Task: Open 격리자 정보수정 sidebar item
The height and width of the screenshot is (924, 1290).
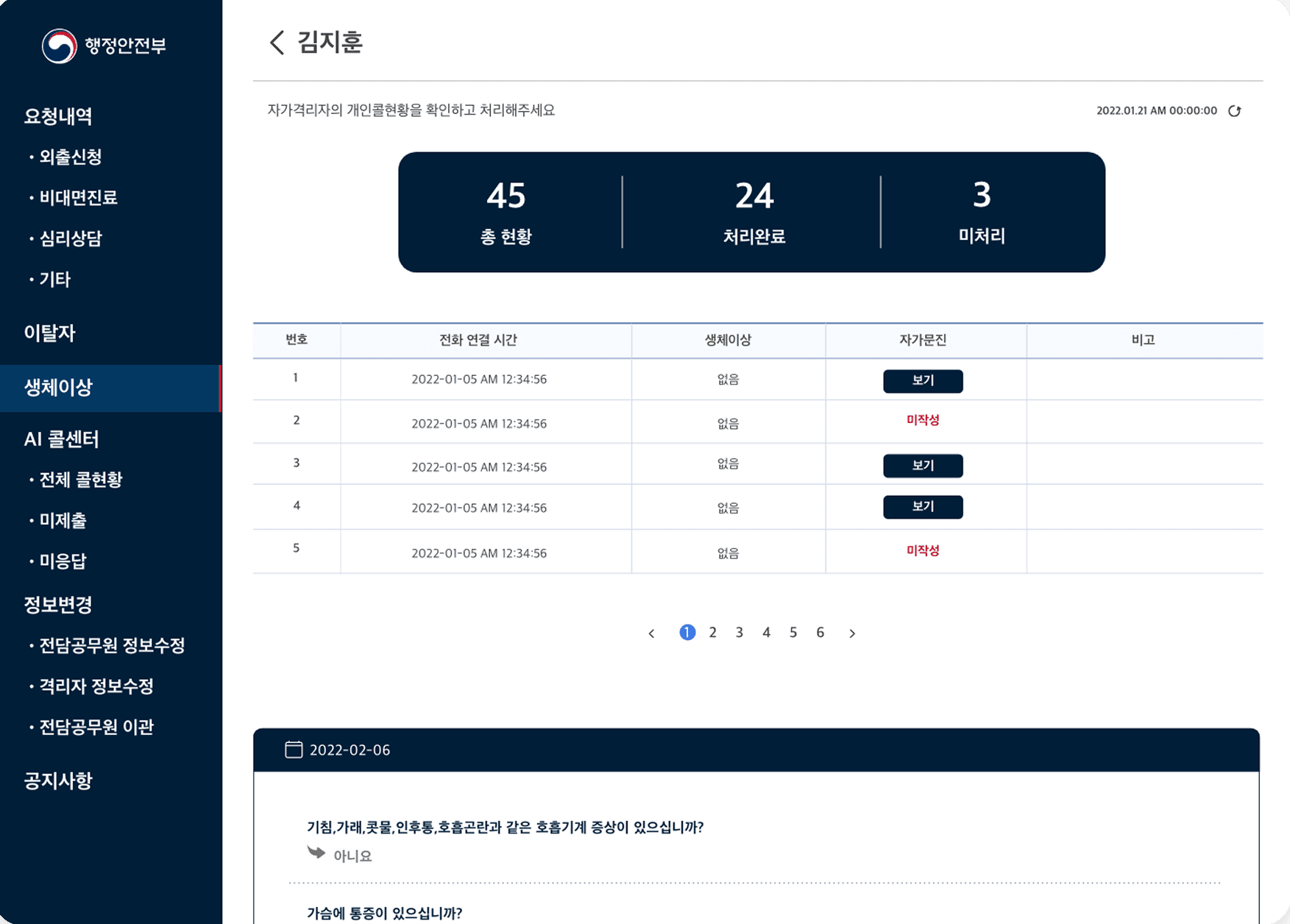Action: [96, 686]
